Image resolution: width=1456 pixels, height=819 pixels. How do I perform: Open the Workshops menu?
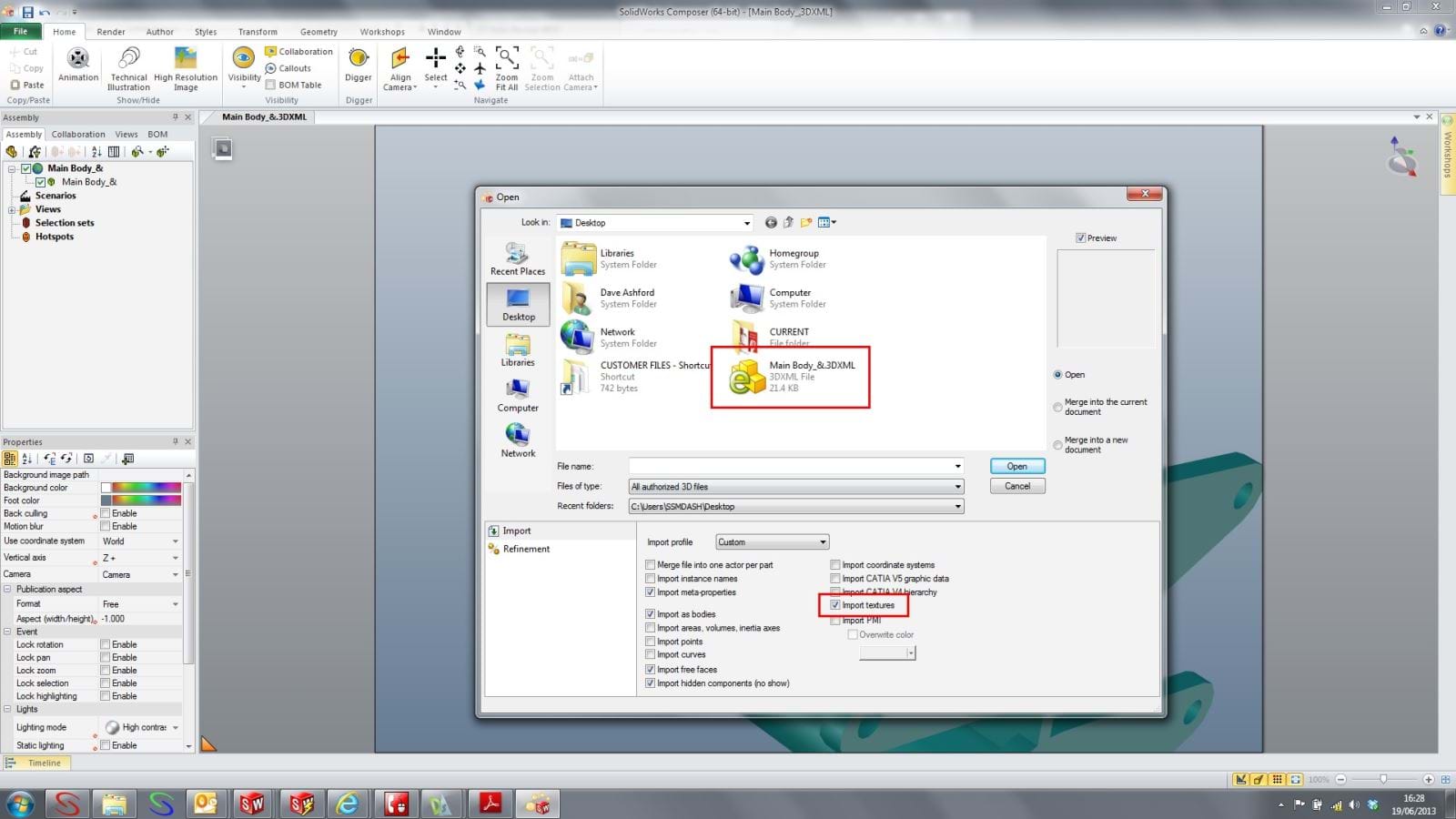pyautogui.click(x=382, y=31)
